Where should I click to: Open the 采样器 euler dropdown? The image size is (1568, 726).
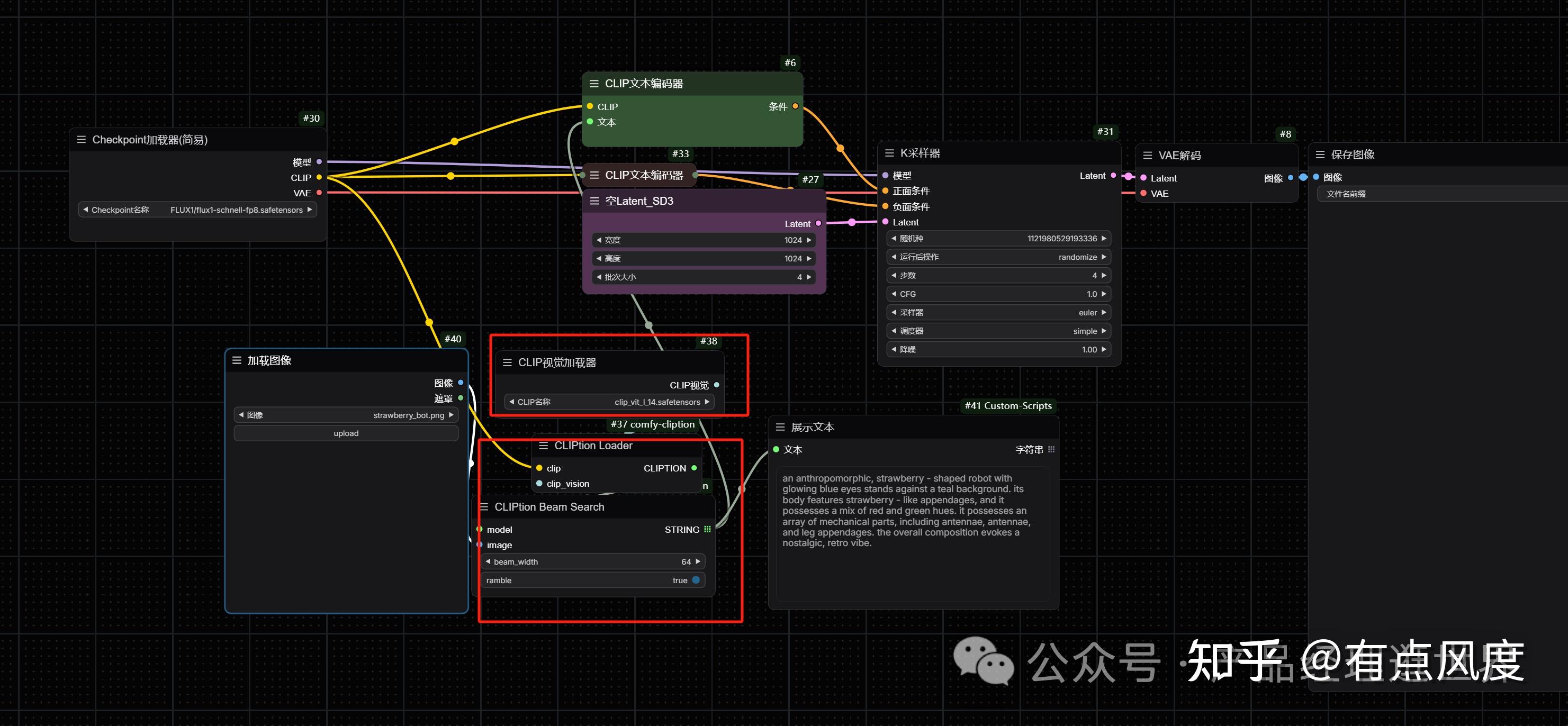998,313
